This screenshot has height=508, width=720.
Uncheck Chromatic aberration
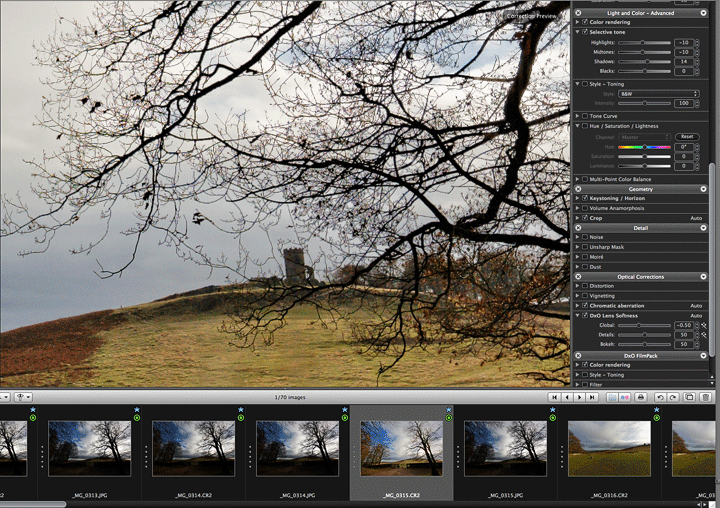point(585,305)
